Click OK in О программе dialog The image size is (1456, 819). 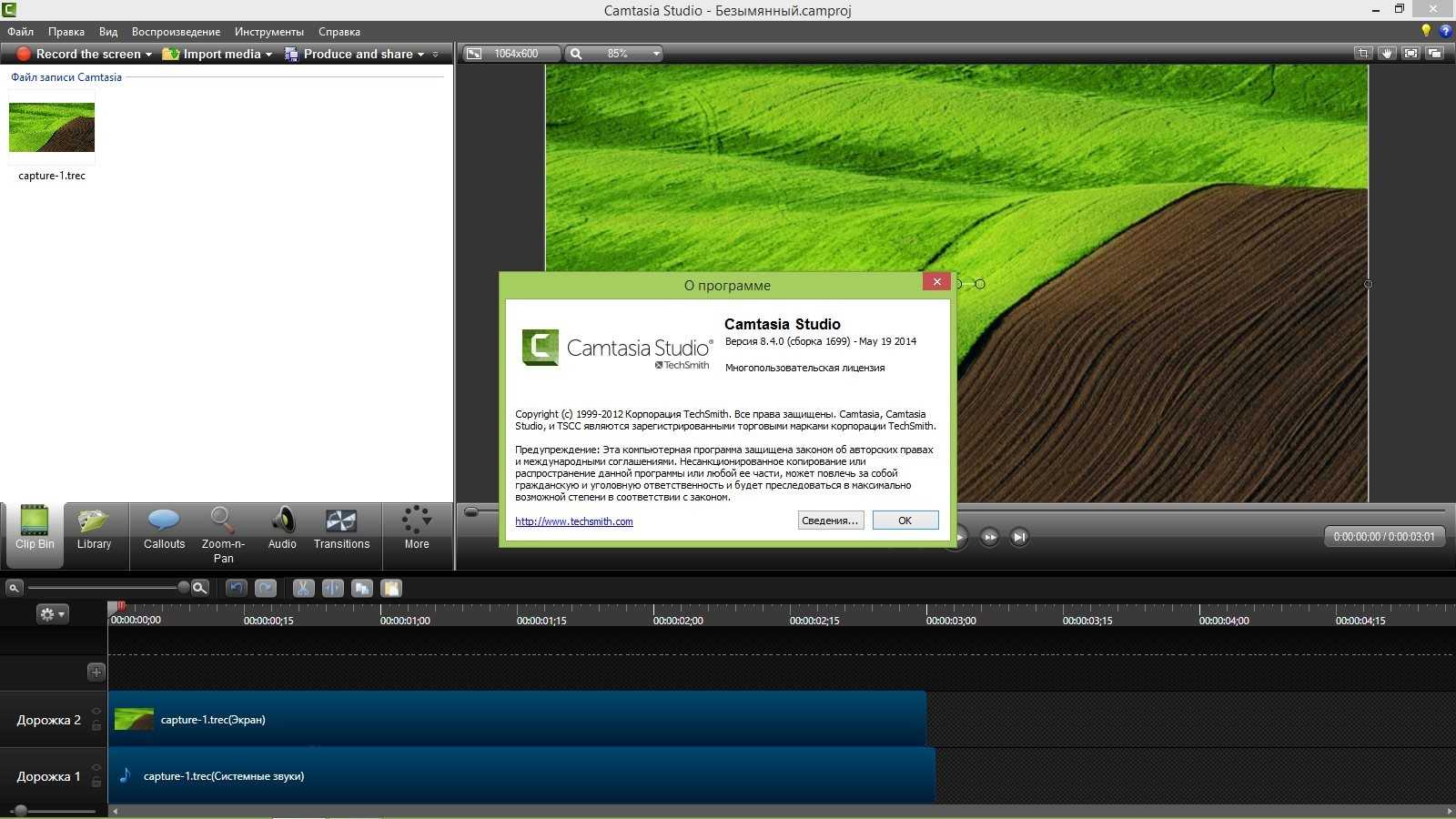pos(905,521)
